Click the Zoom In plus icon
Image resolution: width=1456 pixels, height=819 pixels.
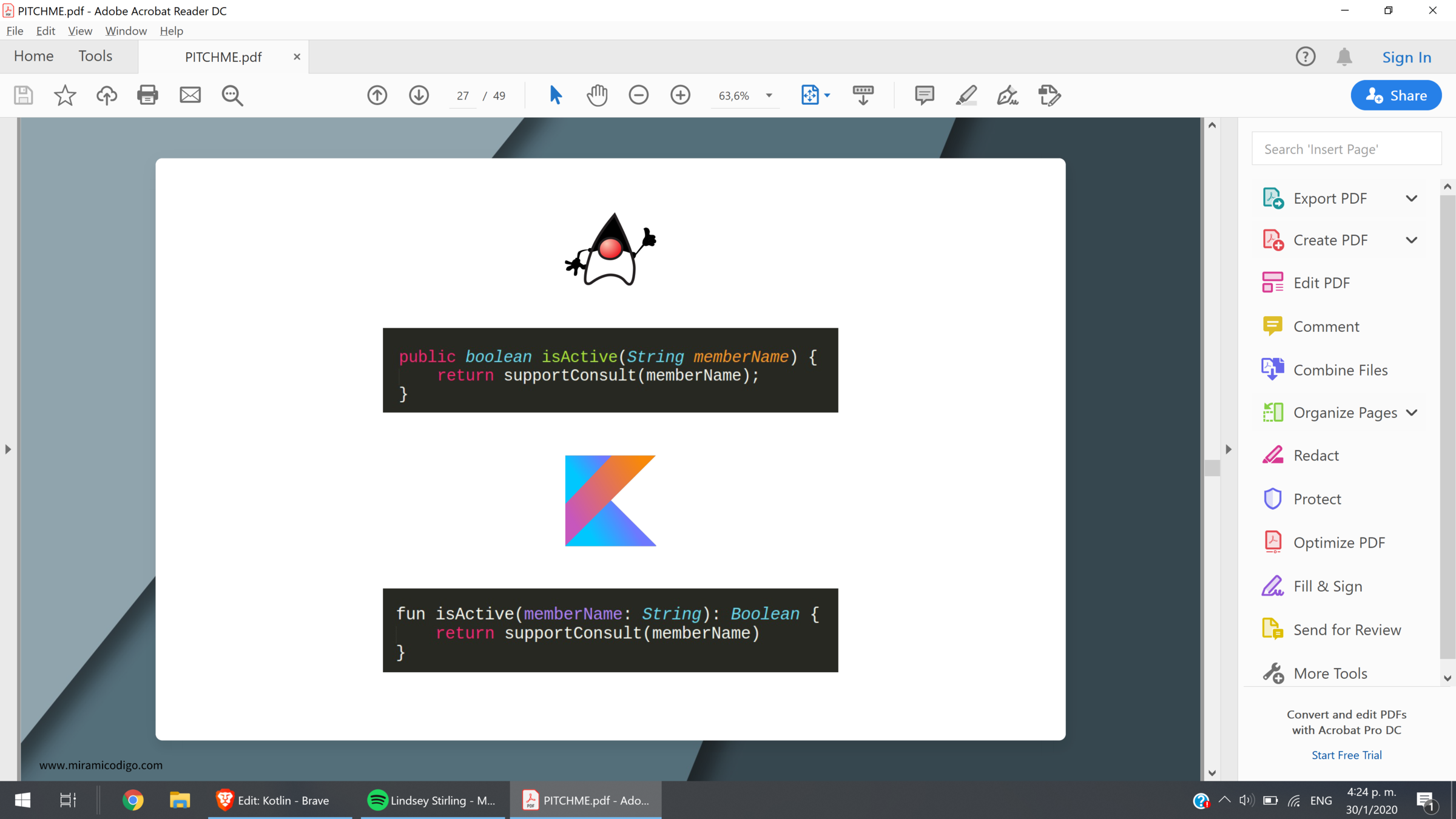[680, 95]
